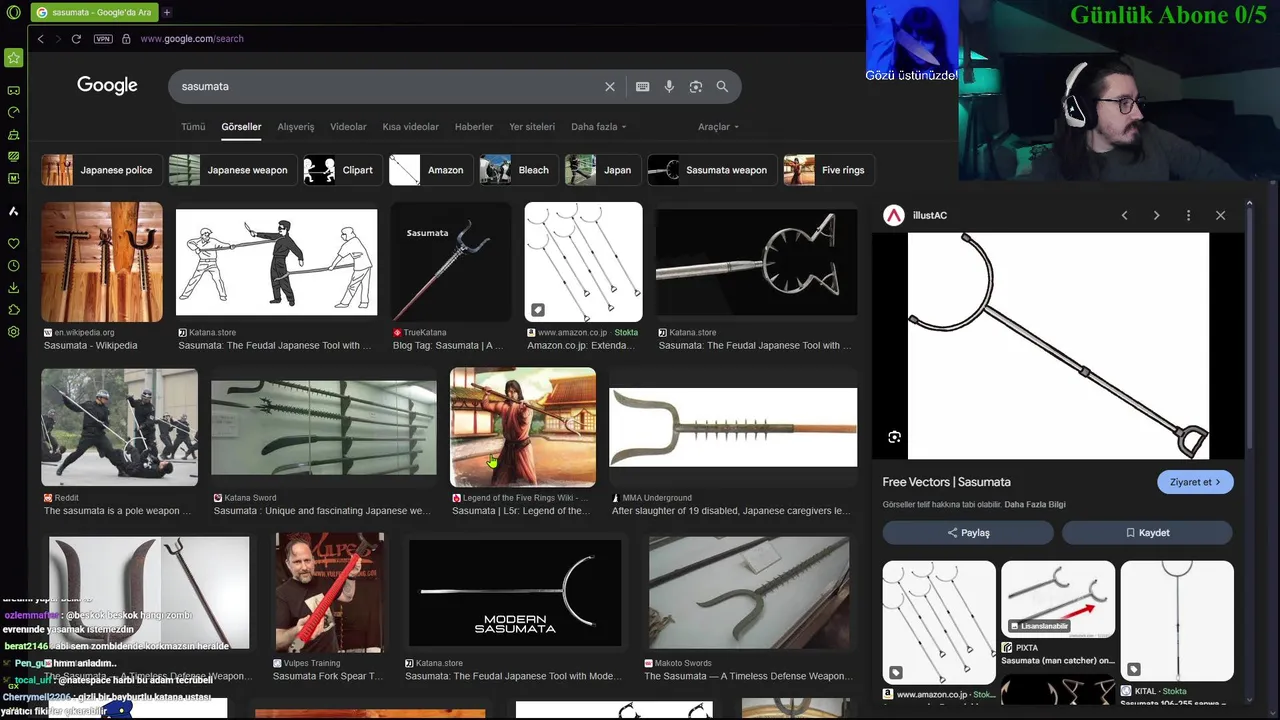This screenshot has height=720, width=1280.
Task: Select the Bleach filter chip
Action: point(518,170)
